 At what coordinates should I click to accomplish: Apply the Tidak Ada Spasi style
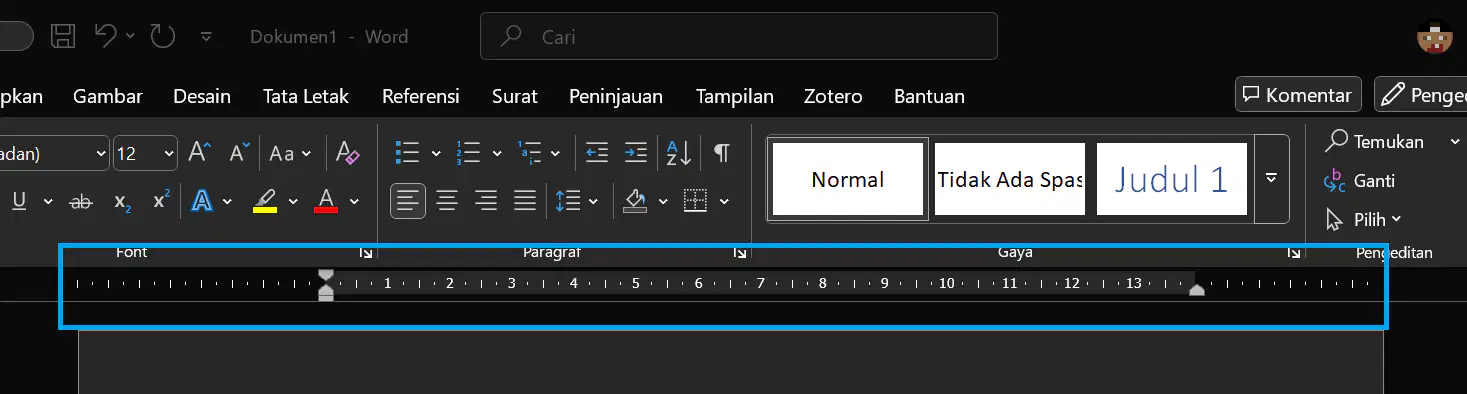pyautogui.click(x=1010, y=179)
